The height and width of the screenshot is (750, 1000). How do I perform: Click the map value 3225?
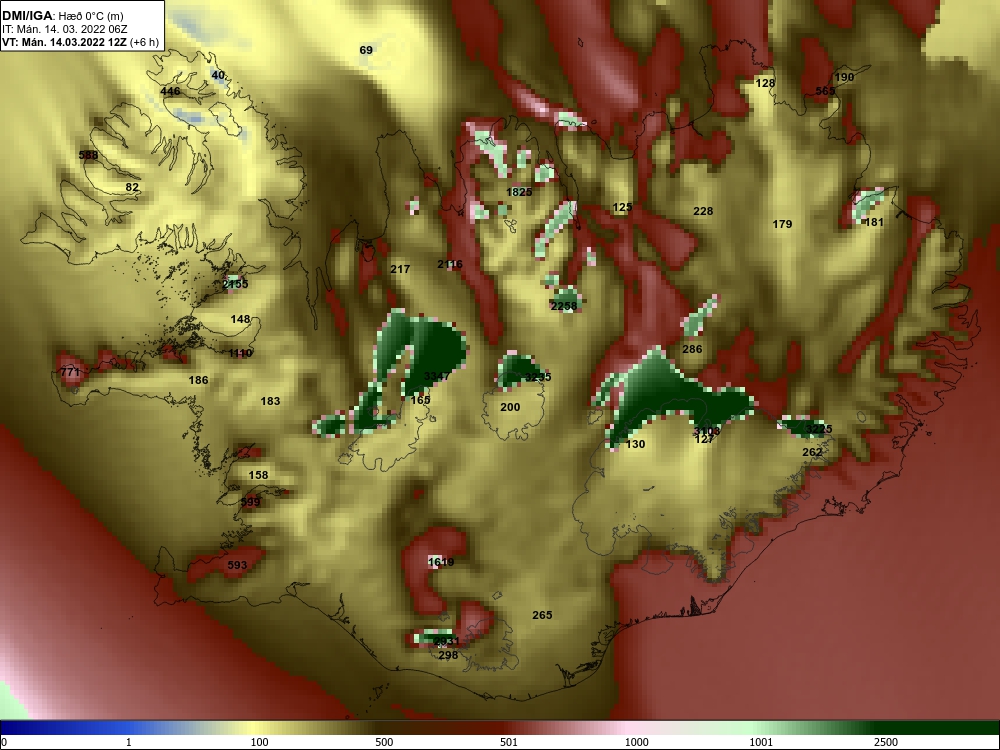819,429
